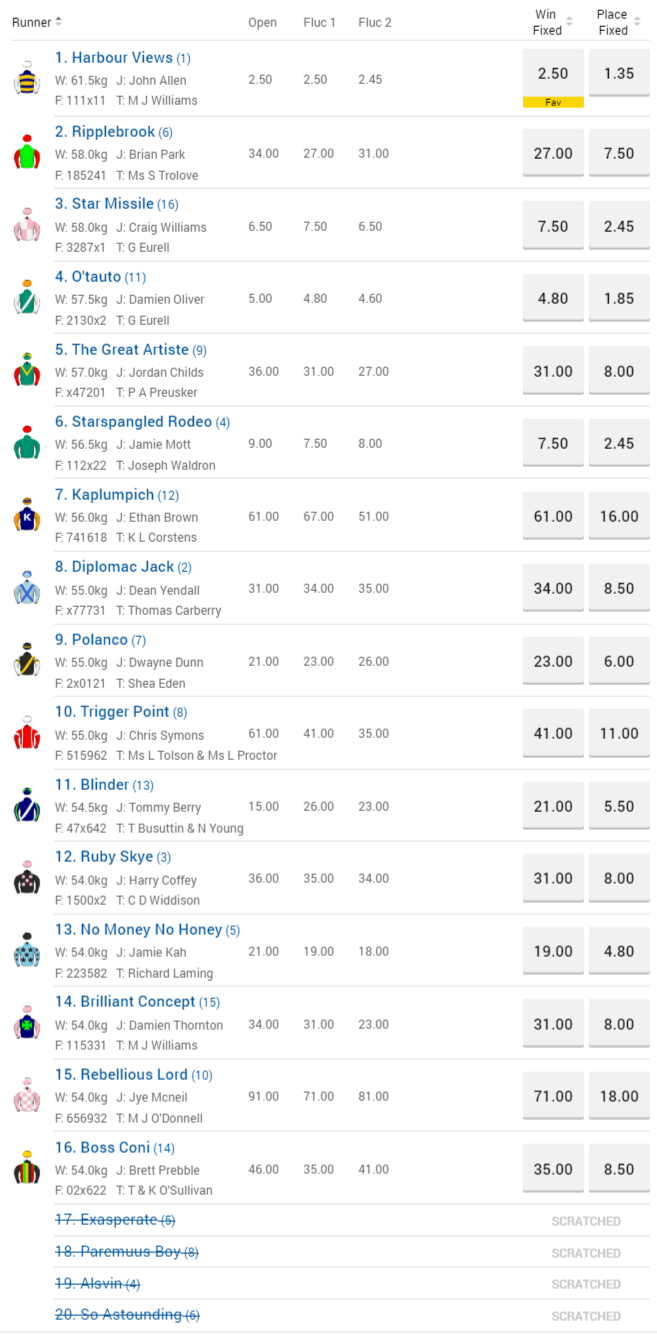Click Brilliant Concept silks icon

pyautogui.click(x=26, y=1023)
